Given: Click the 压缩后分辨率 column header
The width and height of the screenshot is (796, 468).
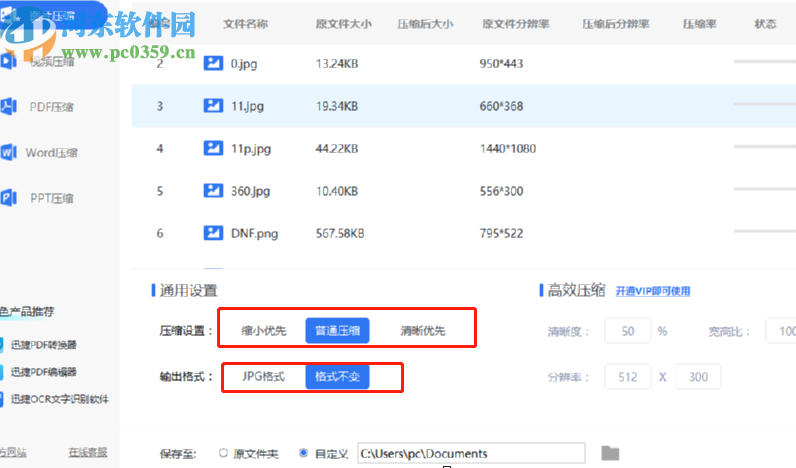Looking at the screenshot, I should pyautogui.click(x=616, y=24).
